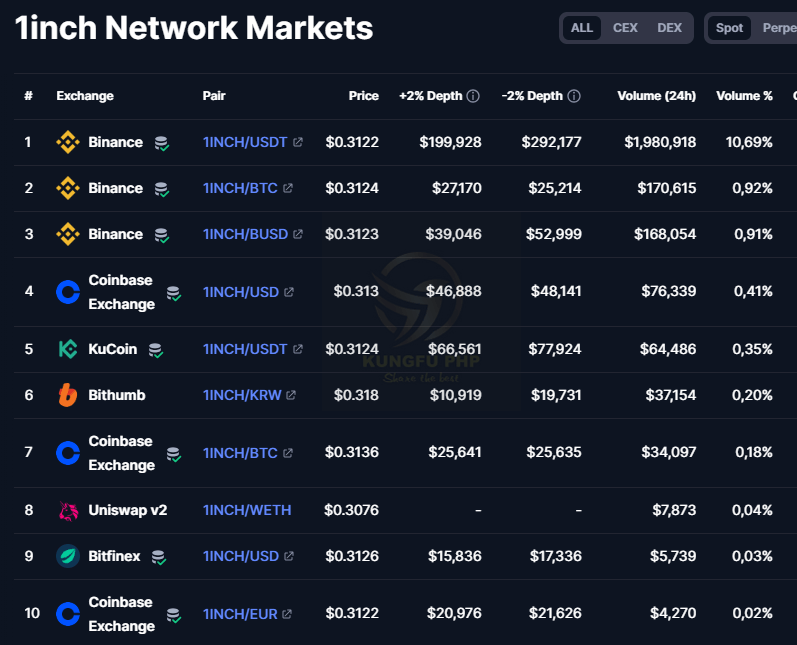Click the Coinbase logo in row 10
The image size is (797, 645).
click(68, 614)
